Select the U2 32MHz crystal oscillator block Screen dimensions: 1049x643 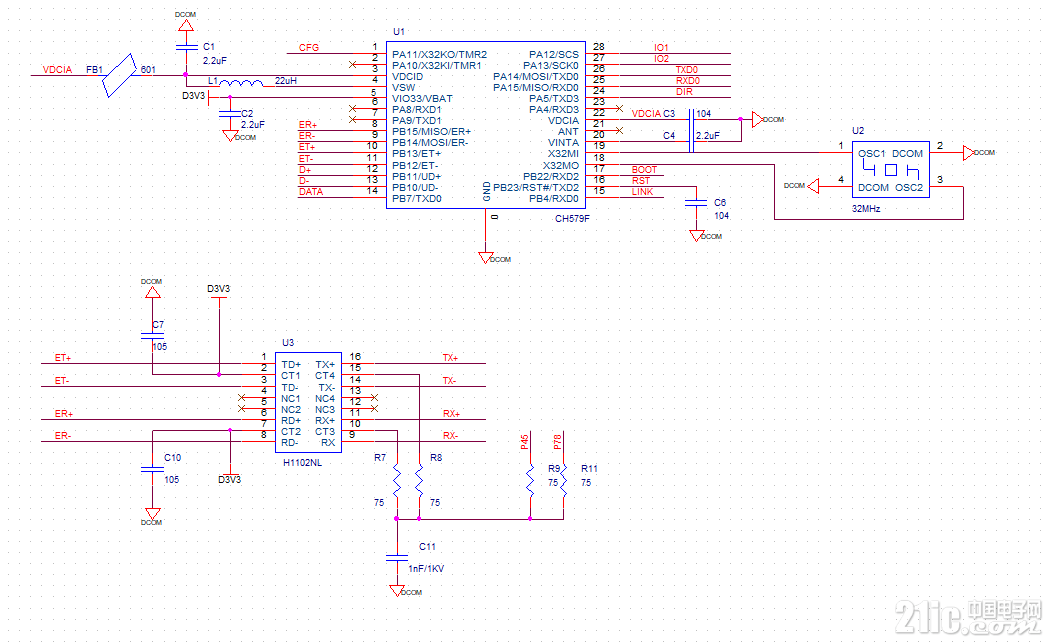(x=890, y=169)
